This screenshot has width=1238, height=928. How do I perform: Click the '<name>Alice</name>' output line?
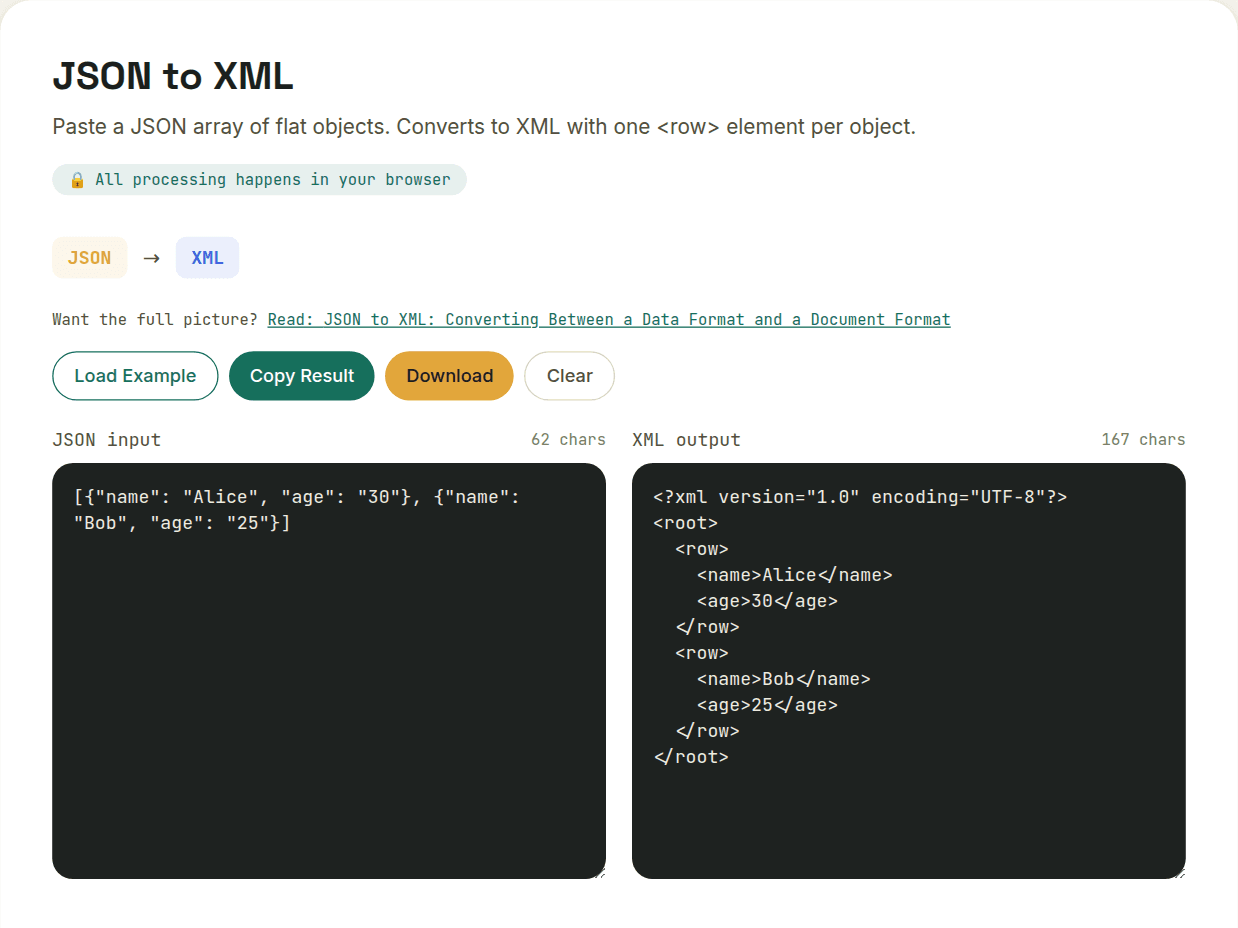click(x=795, y=575)
